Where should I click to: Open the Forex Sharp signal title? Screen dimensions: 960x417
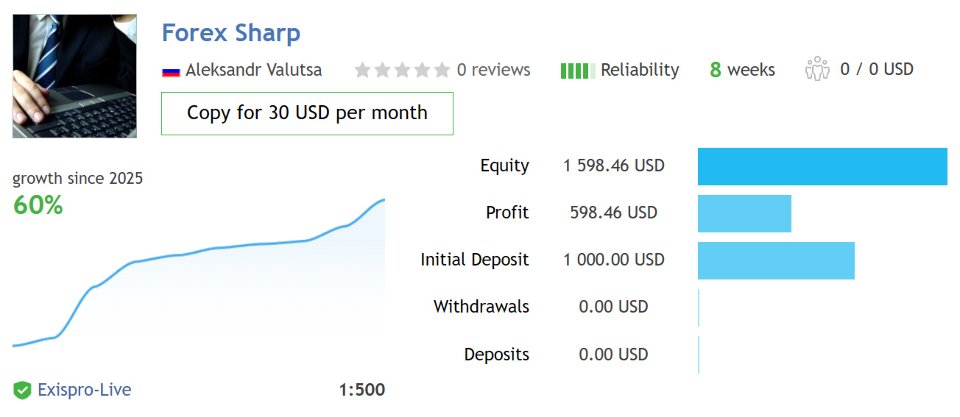point(231,32)
